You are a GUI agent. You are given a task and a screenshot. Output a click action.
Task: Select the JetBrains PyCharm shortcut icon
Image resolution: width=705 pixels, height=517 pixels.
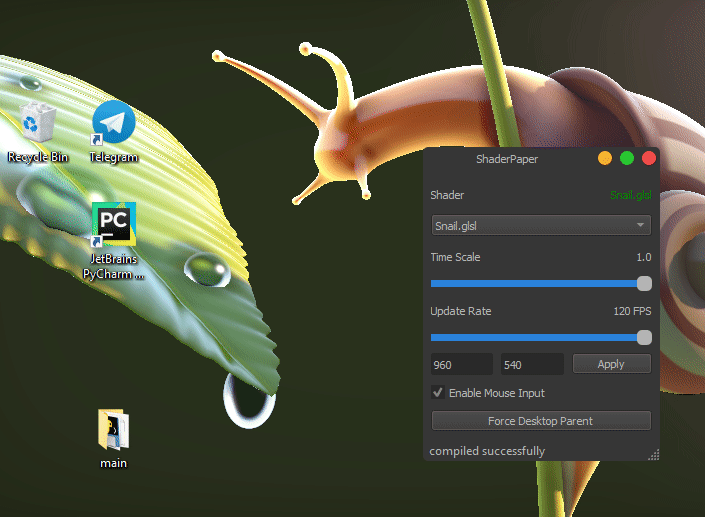pos(114,224)
